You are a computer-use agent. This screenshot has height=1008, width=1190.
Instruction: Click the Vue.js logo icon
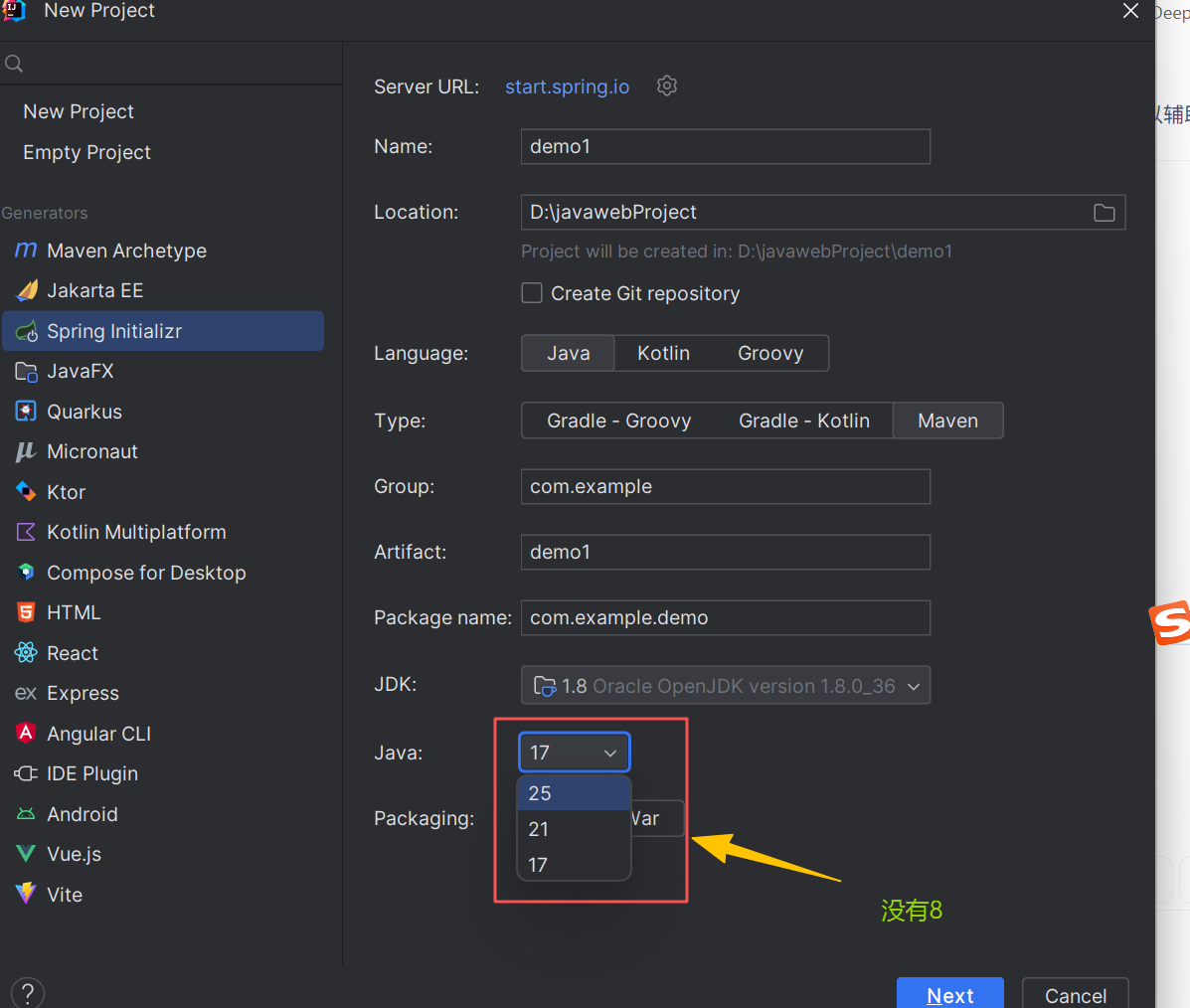tap(26, 854)
